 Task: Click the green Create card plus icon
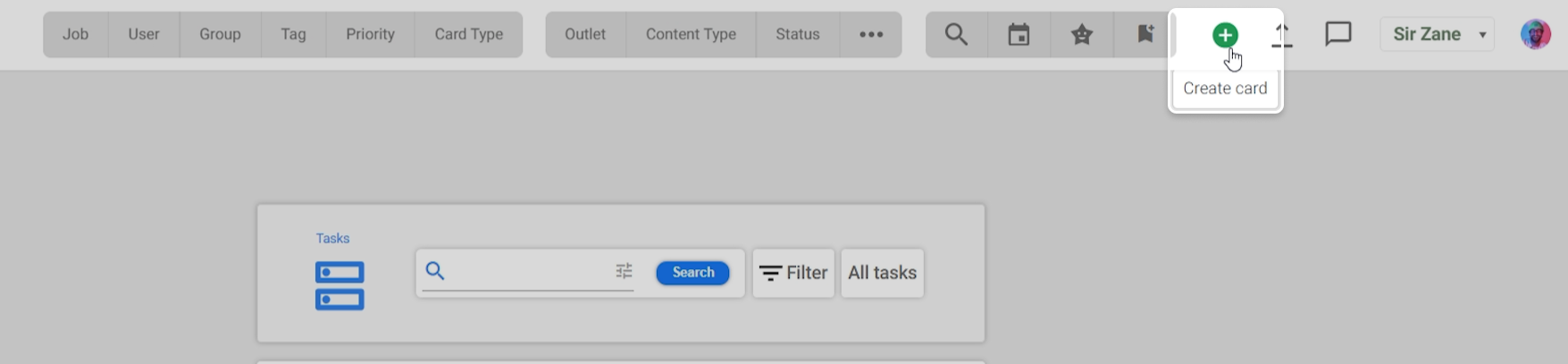click(x=1225, y=36)
